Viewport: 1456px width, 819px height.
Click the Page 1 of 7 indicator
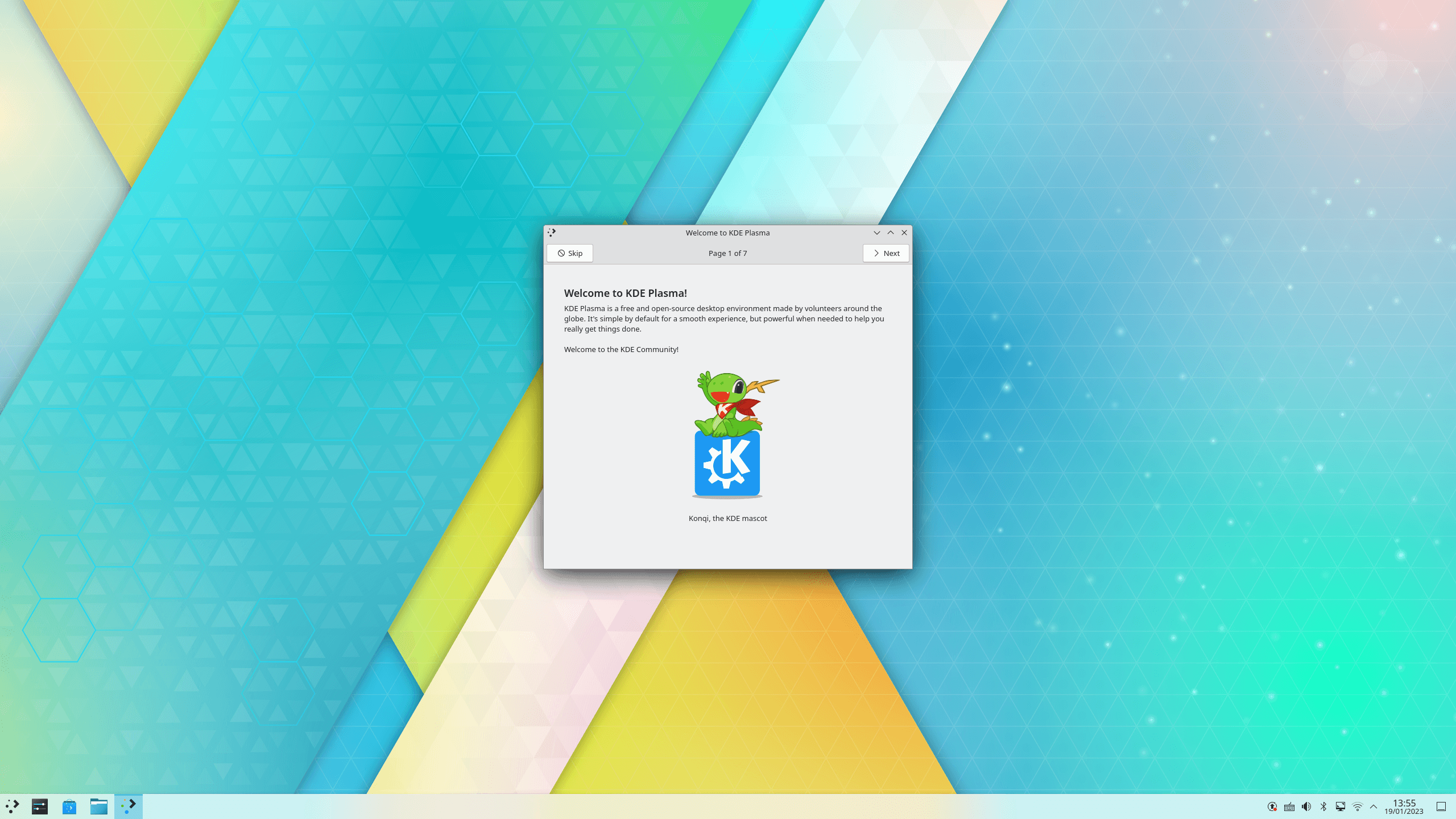[728, 252]
